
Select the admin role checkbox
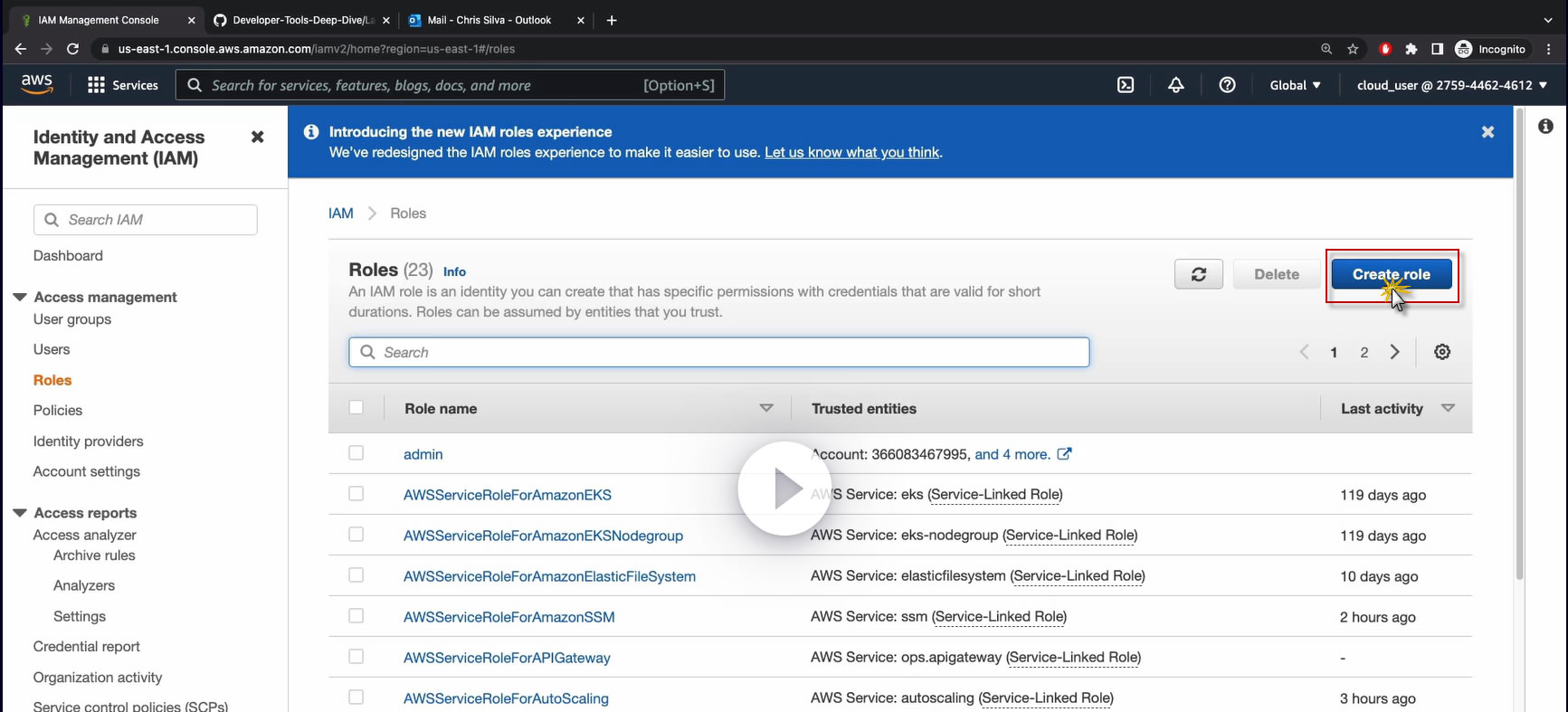[x=356, y=453]
